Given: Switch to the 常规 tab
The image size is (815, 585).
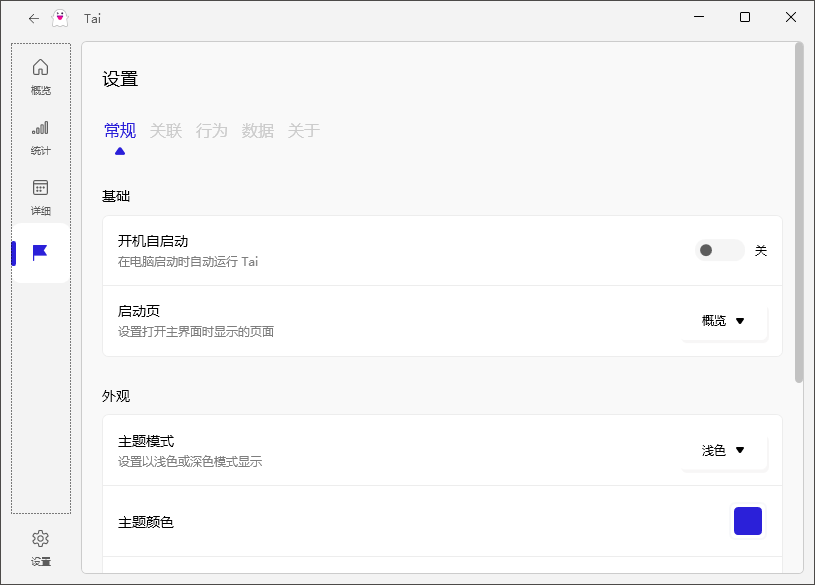Looking at the screenshot, I should click(120, 130).
